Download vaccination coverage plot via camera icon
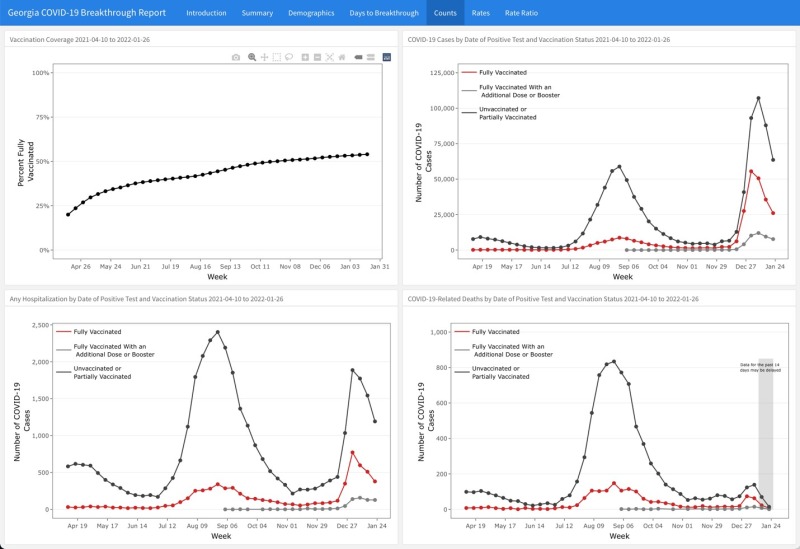 pos(236,57)
